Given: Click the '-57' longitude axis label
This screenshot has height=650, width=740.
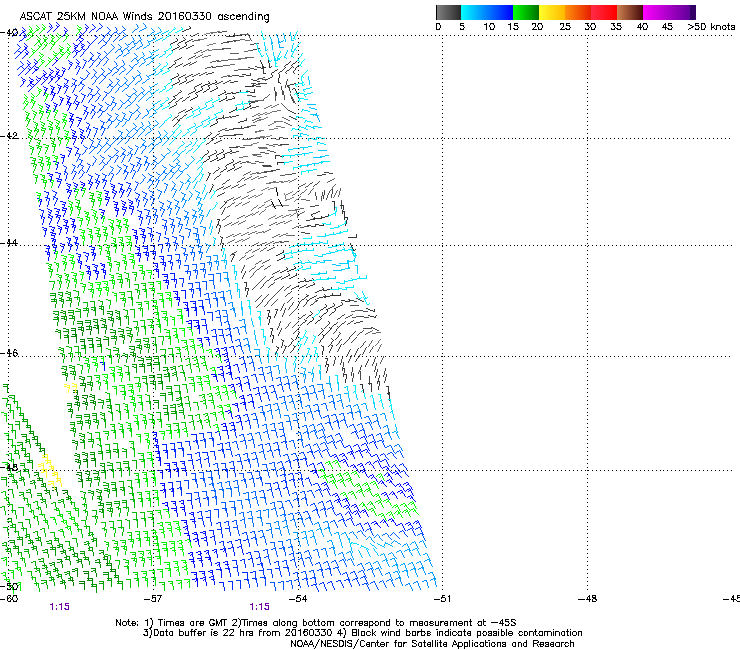Looking at the screenshot, I should coord(153,599).
